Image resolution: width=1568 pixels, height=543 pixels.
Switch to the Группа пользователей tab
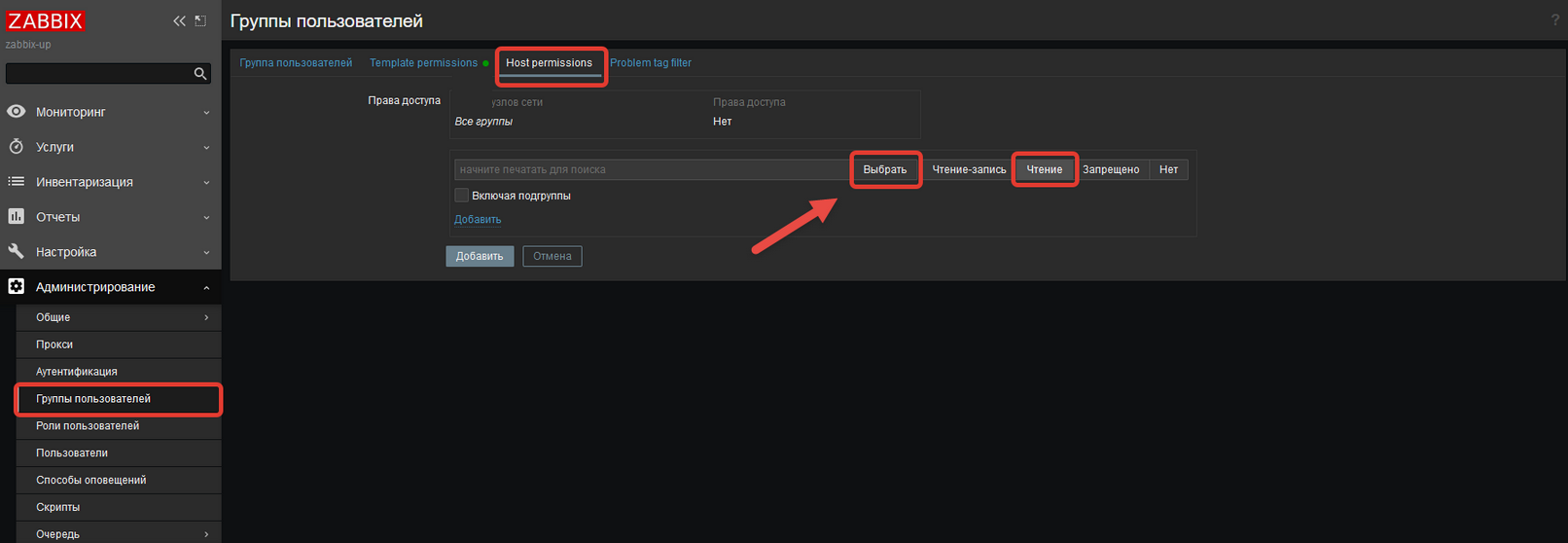point(296,62)
